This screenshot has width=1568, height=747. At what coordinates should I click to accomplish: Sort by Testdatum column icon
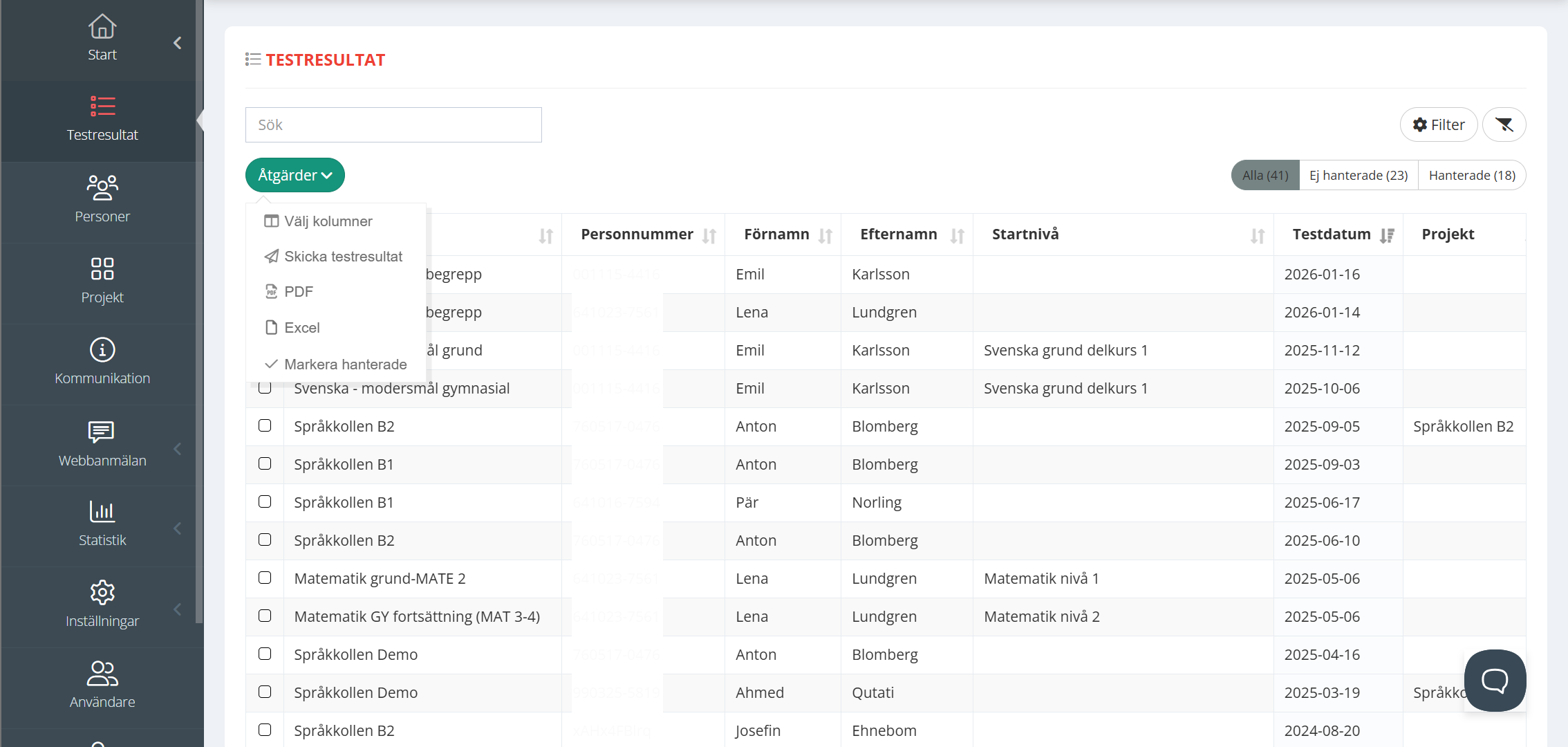pyautogui.click(x=1387, y=236)
